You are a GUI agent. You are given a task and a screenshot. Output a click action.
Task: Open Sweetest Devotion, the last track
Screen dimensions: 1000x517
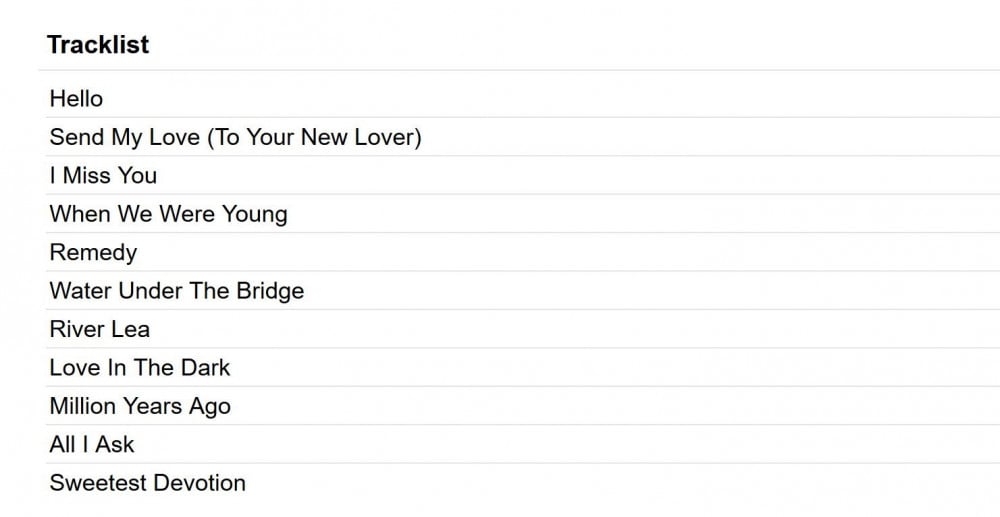click(147, 483)
